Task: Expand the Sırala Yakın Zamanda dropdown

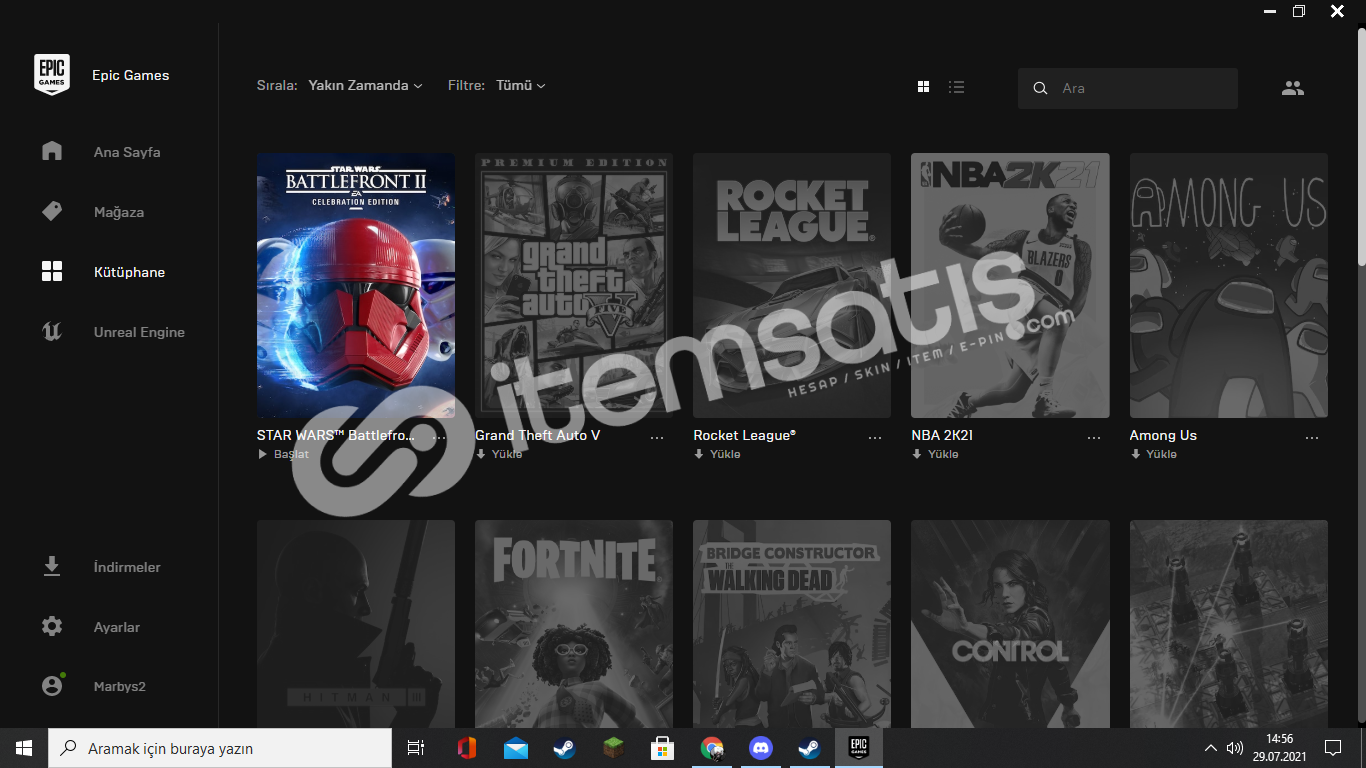Action: (365, 86)
